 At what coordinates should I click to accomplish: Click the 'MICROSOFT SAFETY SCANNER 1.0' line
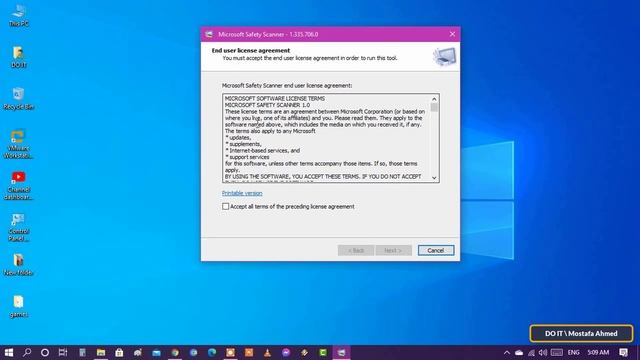coord(267,105)
